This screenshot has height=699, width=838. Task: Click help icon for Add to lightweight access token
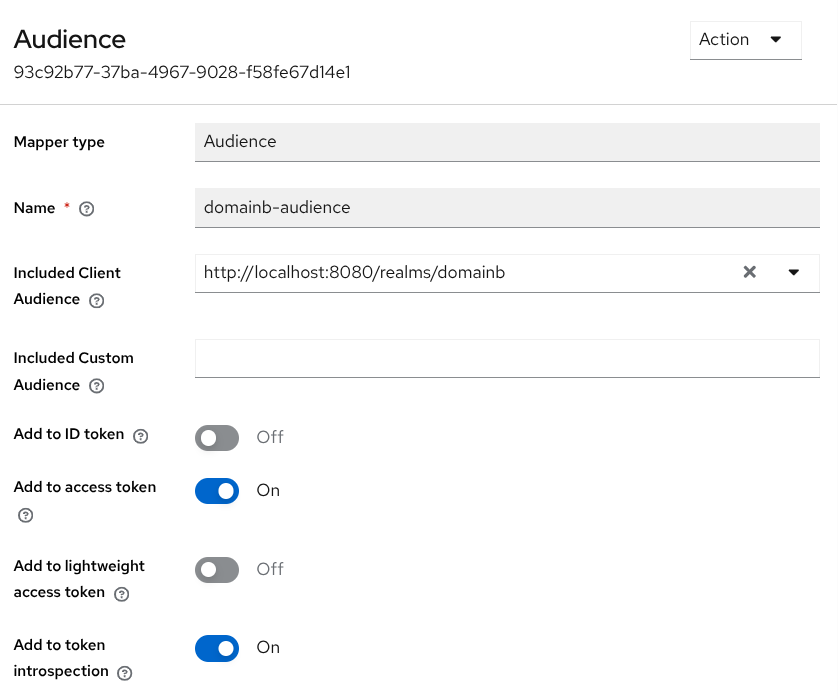pyautogui.click(x=121, y=592)
